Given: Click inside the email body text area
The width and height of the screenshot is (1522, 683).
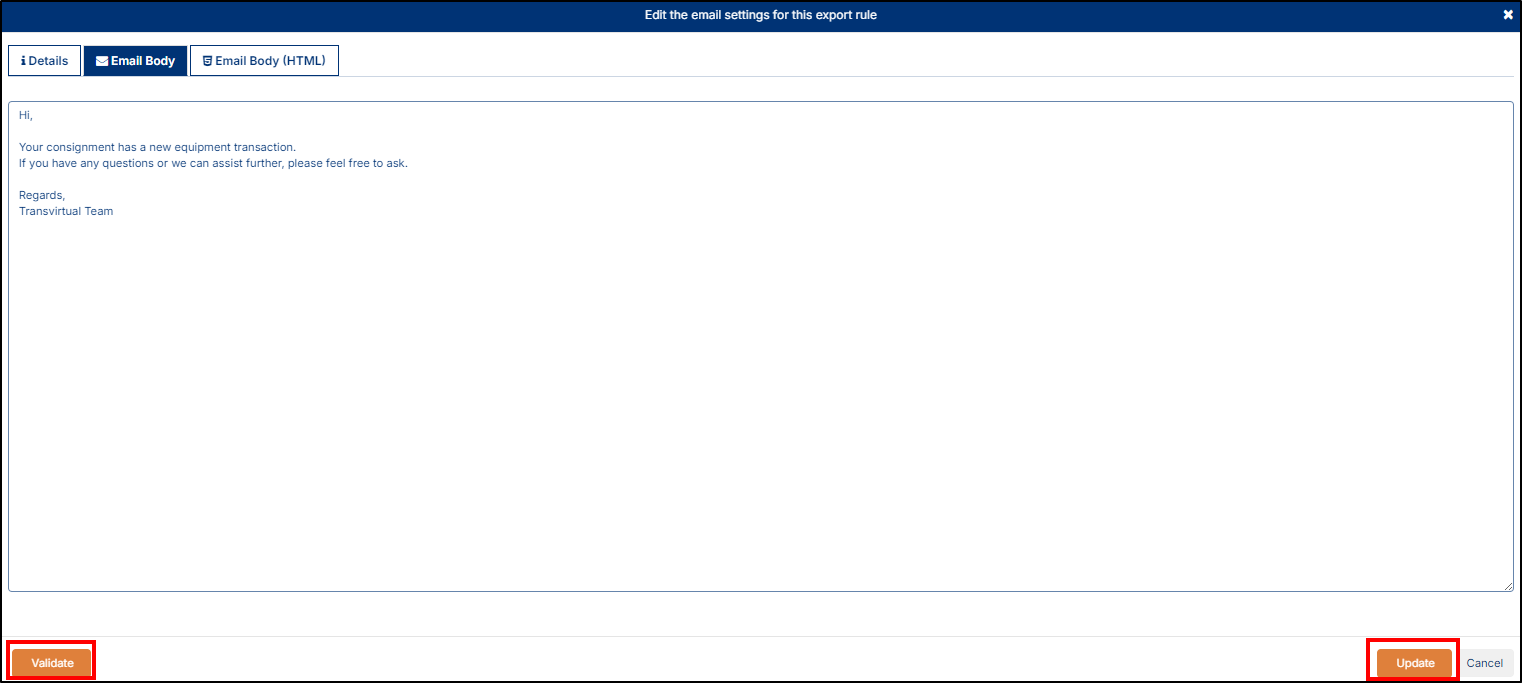Looking at the screenshot, I should [x=760, y=346].
